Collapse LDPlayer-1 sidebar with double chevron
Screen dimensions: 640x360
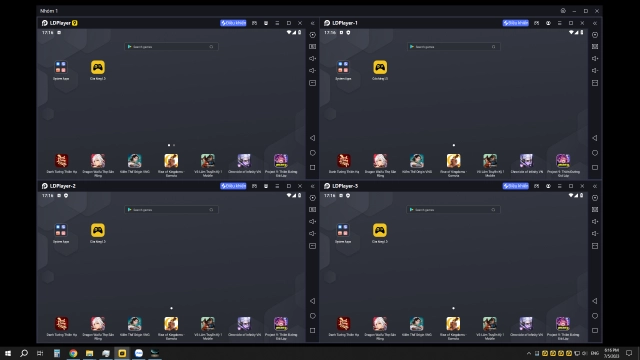click(595, 23)
